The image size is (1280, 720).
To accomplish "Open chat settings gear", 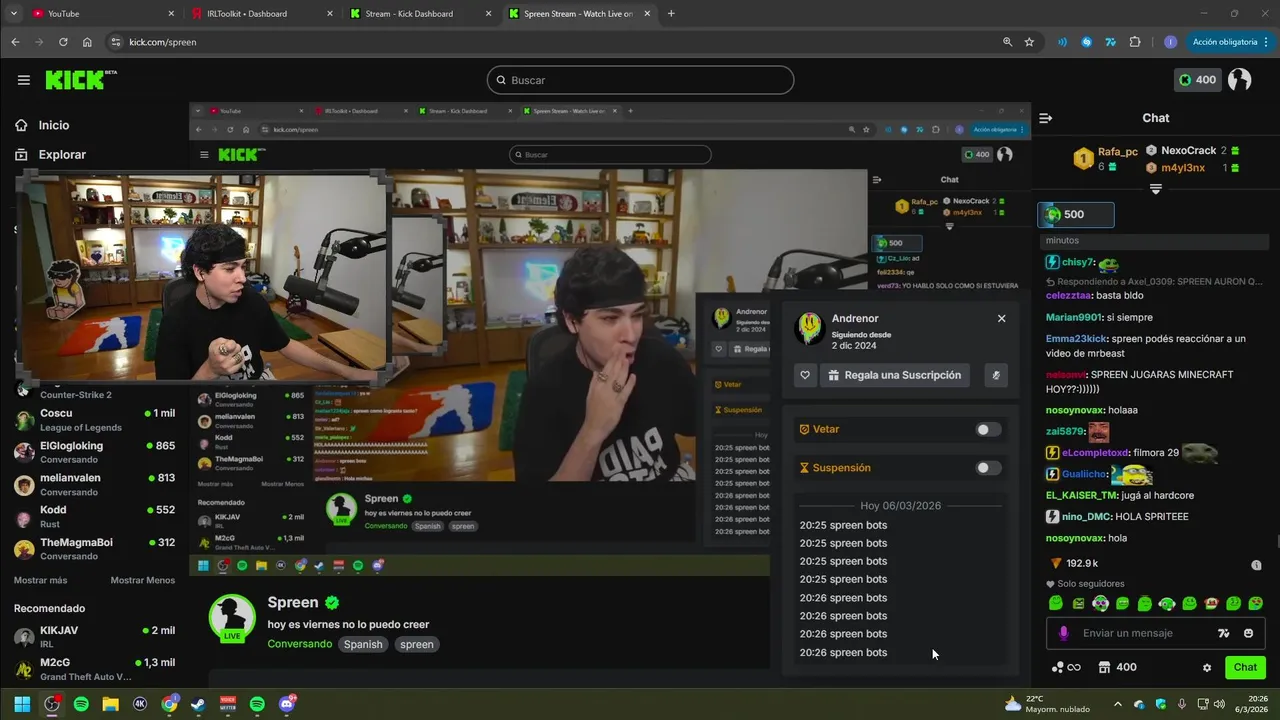I will point(1207,667).
